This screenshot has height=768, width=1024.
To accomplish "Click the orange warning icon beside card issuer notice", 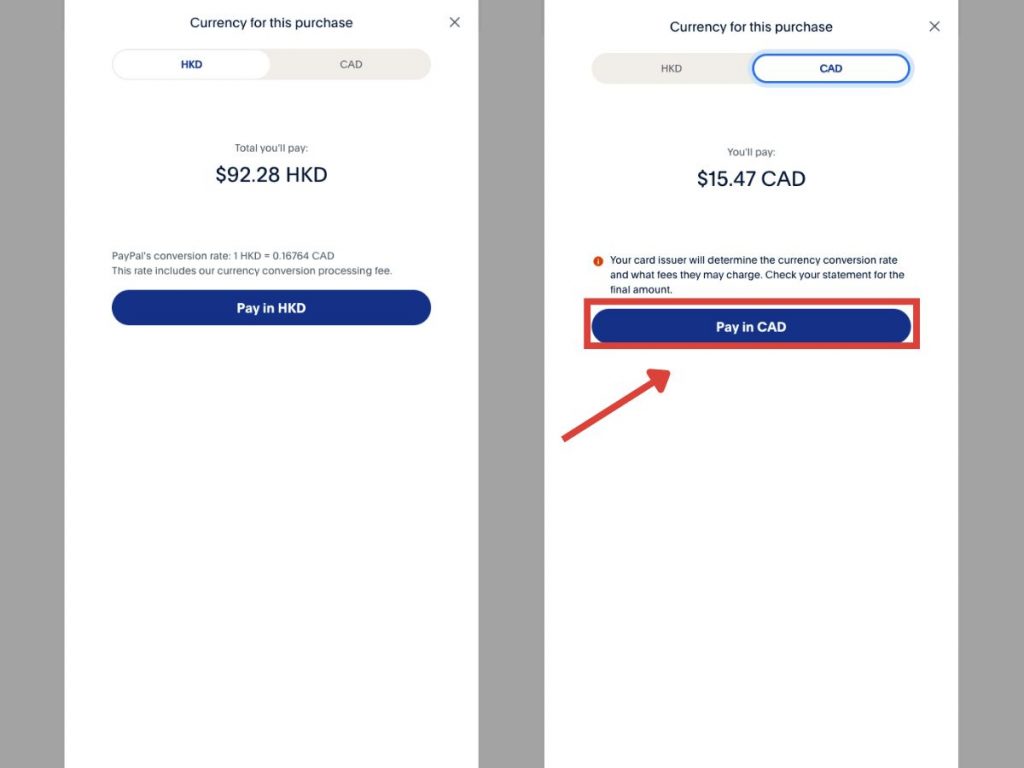I will 598,261.
